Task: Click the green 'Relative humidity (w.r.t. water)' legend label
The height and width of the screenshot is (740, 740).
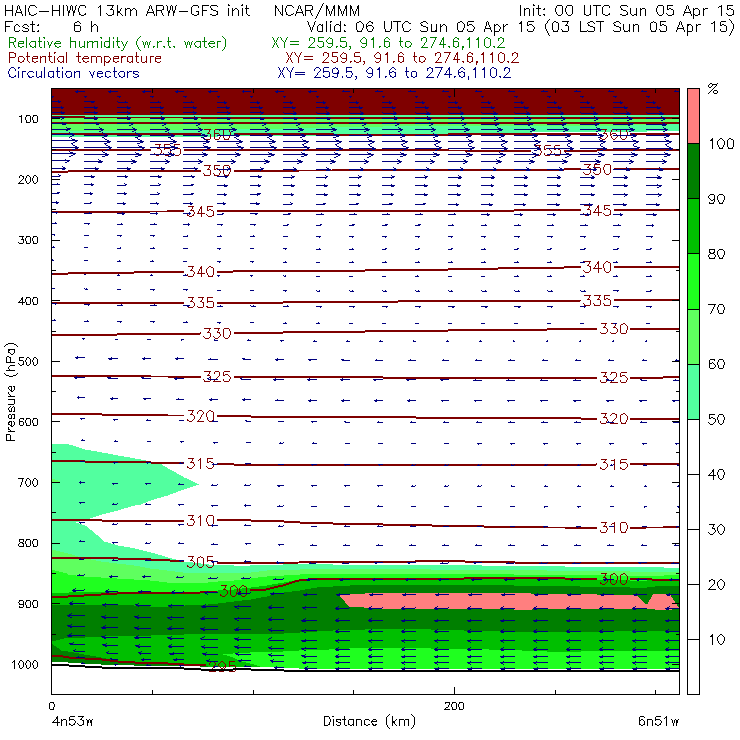Action: tap(118, 43)
